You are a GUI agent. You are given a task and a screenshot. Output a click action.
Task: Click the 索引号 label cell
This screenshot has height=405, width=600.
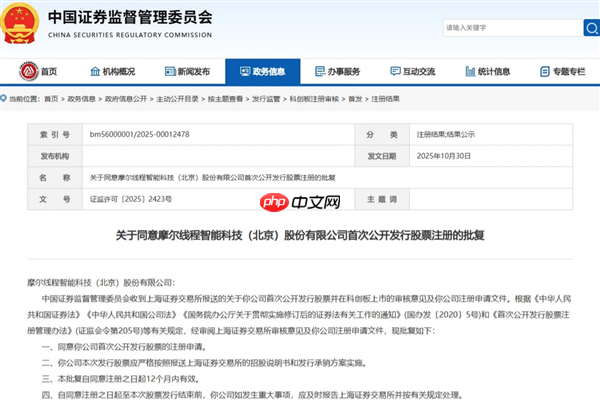(x=55, y=134)
